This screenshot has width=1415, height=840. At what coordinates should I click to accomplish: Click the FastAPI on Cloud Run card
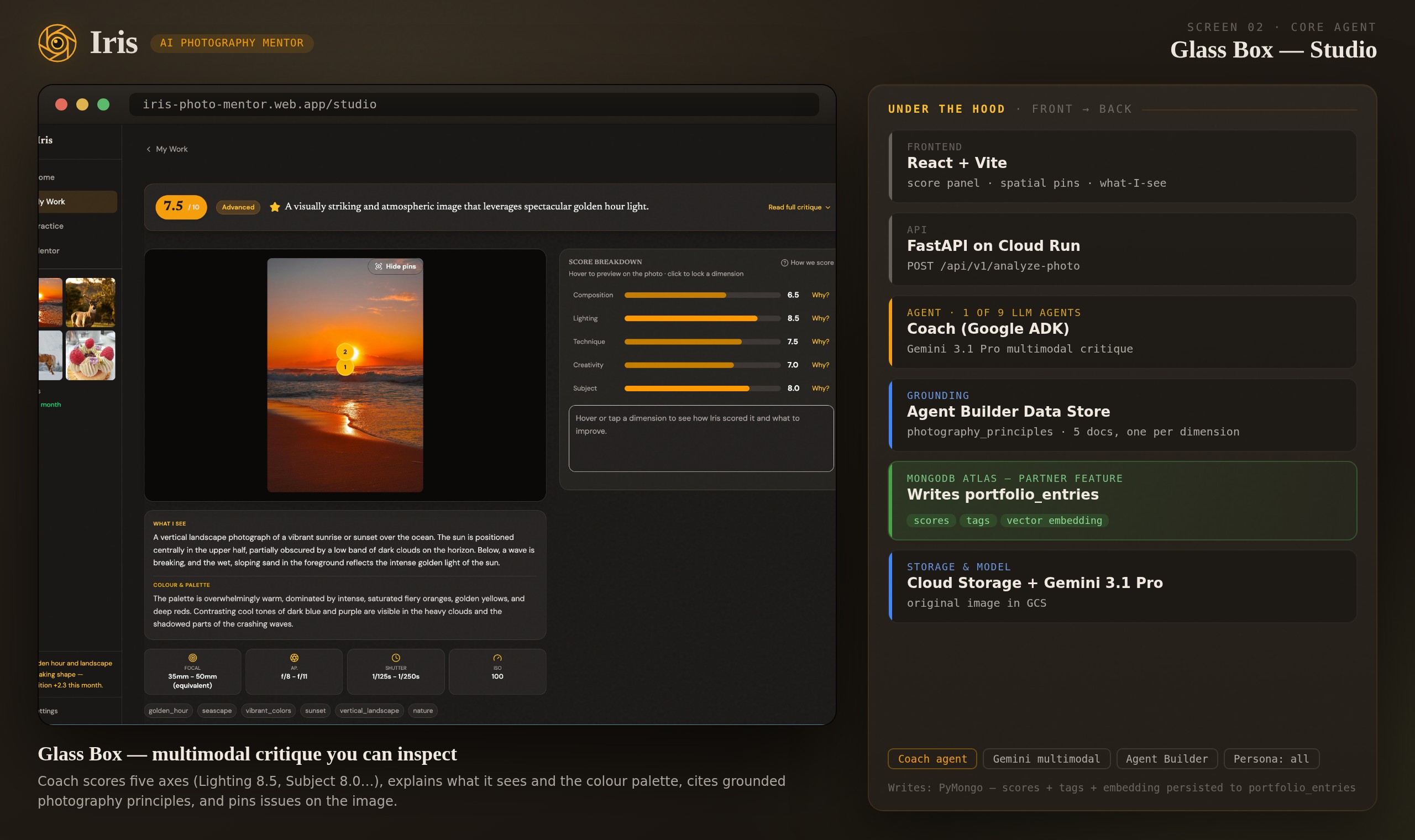(x=1123, y=249)
